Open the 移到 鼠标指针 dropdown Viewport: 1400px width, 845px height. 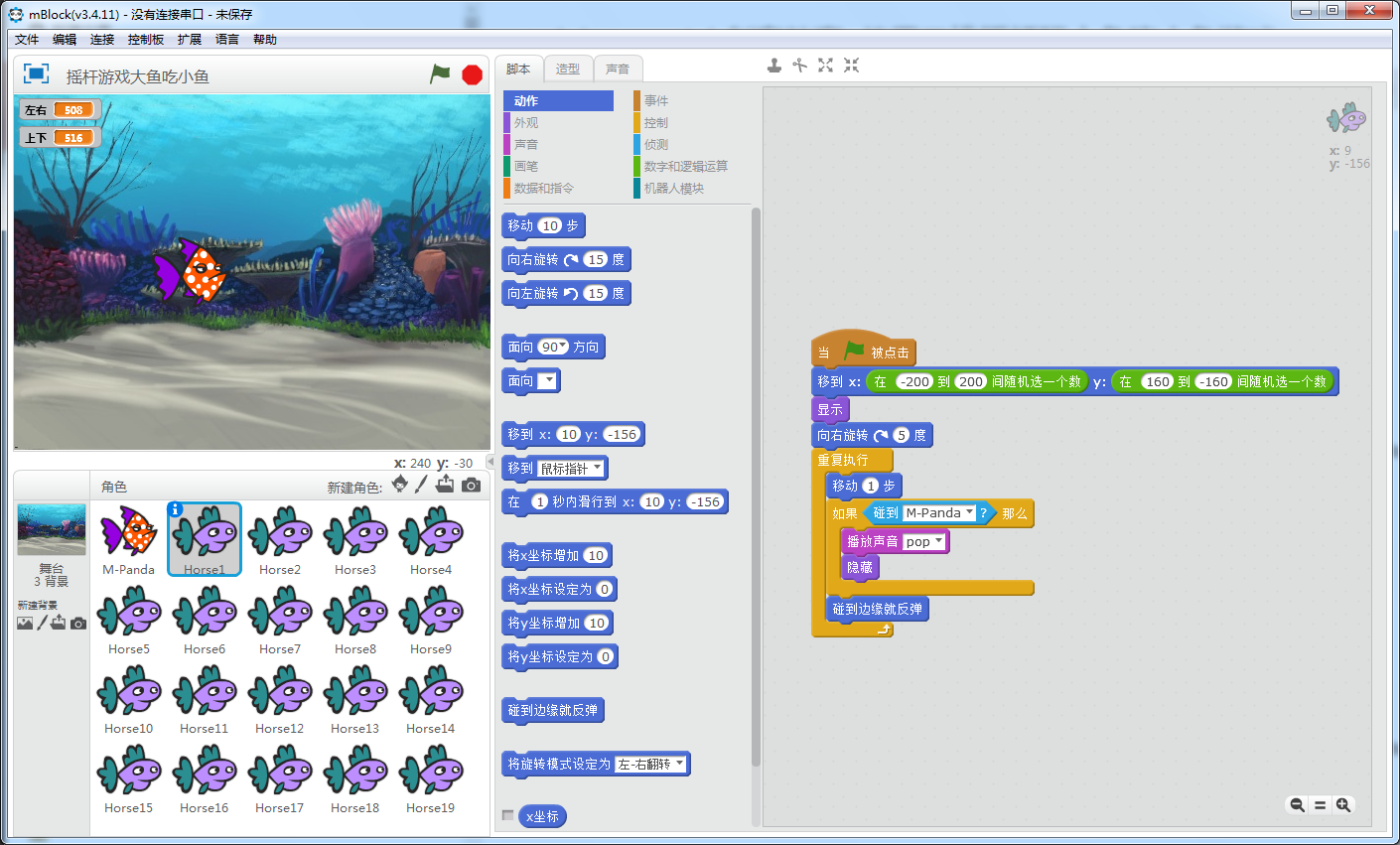[597, 468]
